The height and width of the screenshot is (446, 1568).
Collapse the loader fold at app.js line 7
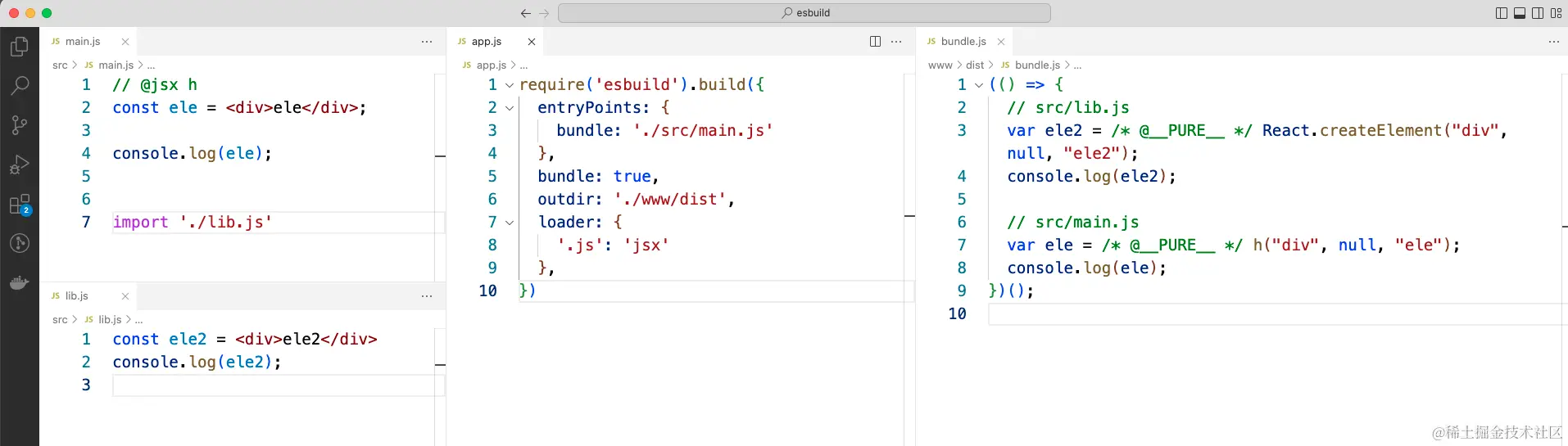point(510,223)
